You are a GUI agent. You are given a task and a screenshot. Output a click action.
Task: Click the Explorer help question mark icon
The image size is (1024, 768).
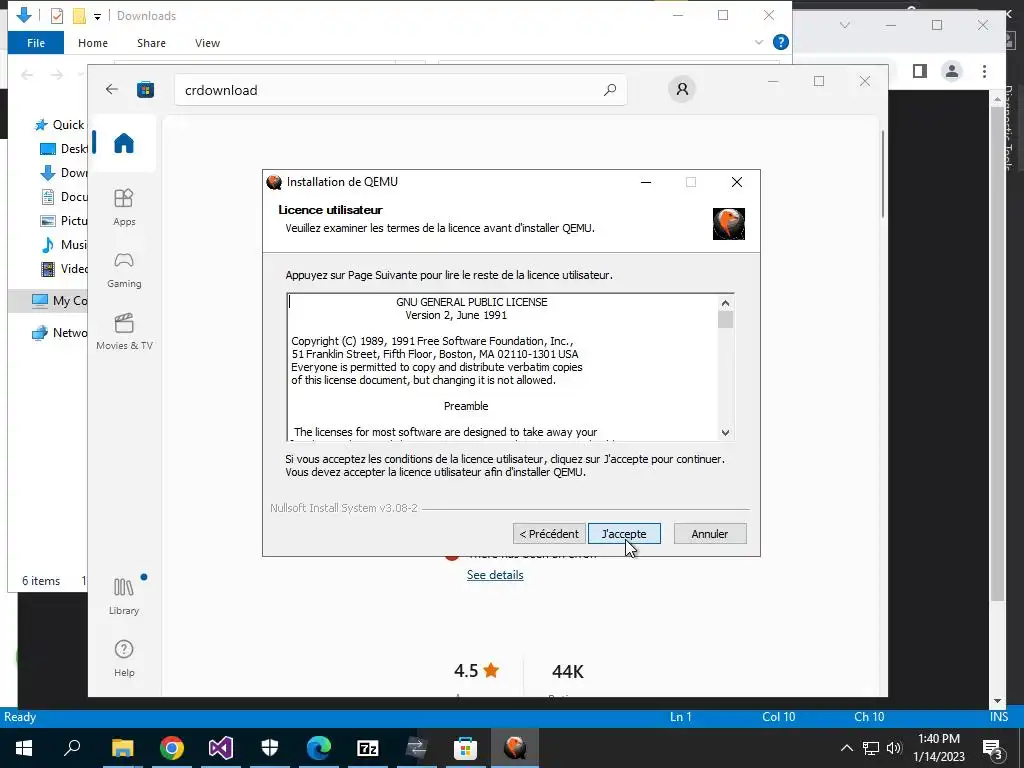pos(780,42)
